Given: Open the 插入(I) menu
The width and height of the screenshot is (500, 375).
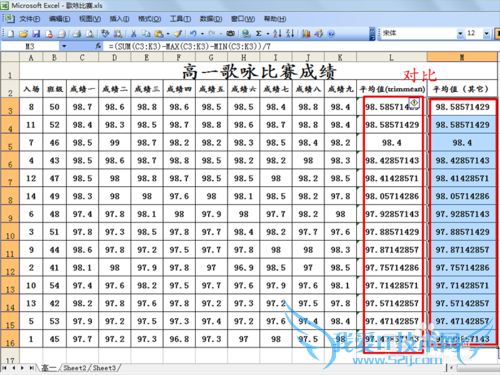Looking at the screenshot, I should (119, 19).
